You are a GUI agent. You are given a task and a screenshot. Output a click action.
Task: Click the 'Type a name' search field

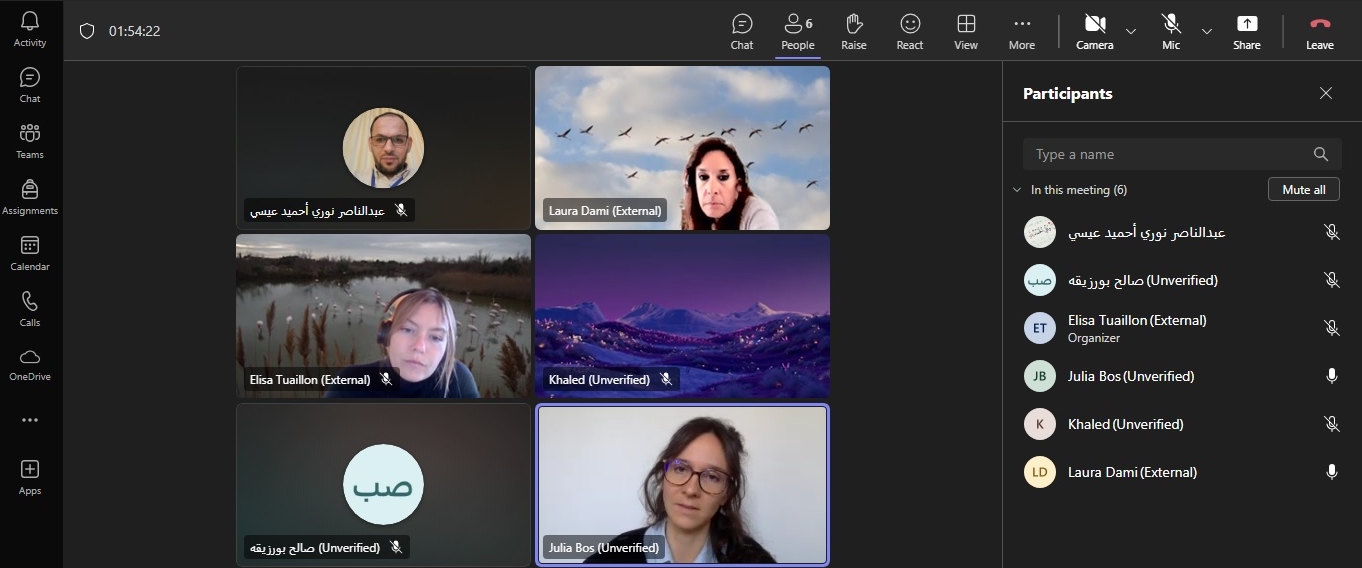pyautogui.click(x=1170, y=154)
